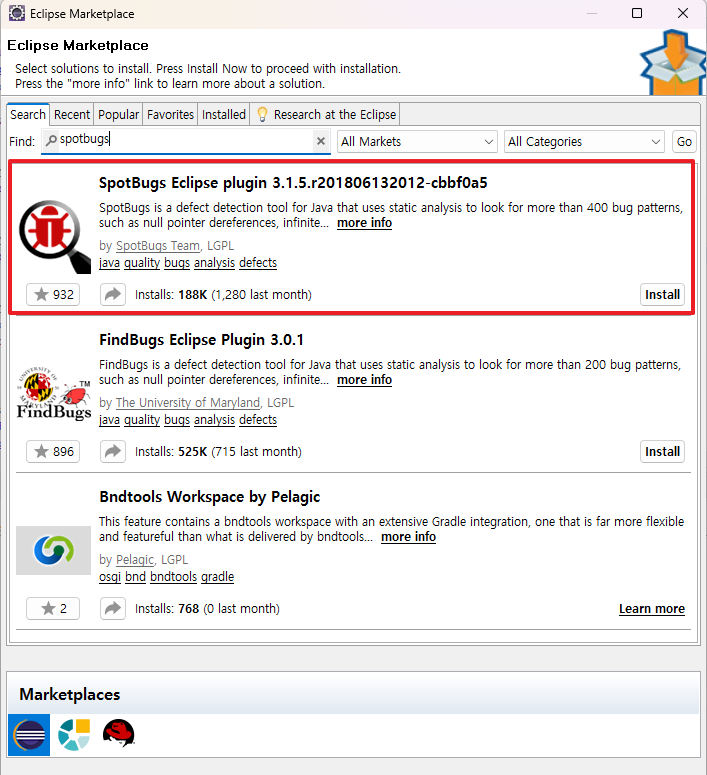Click the SpotBugs Eclipse plugin title

tap(293, 183)
